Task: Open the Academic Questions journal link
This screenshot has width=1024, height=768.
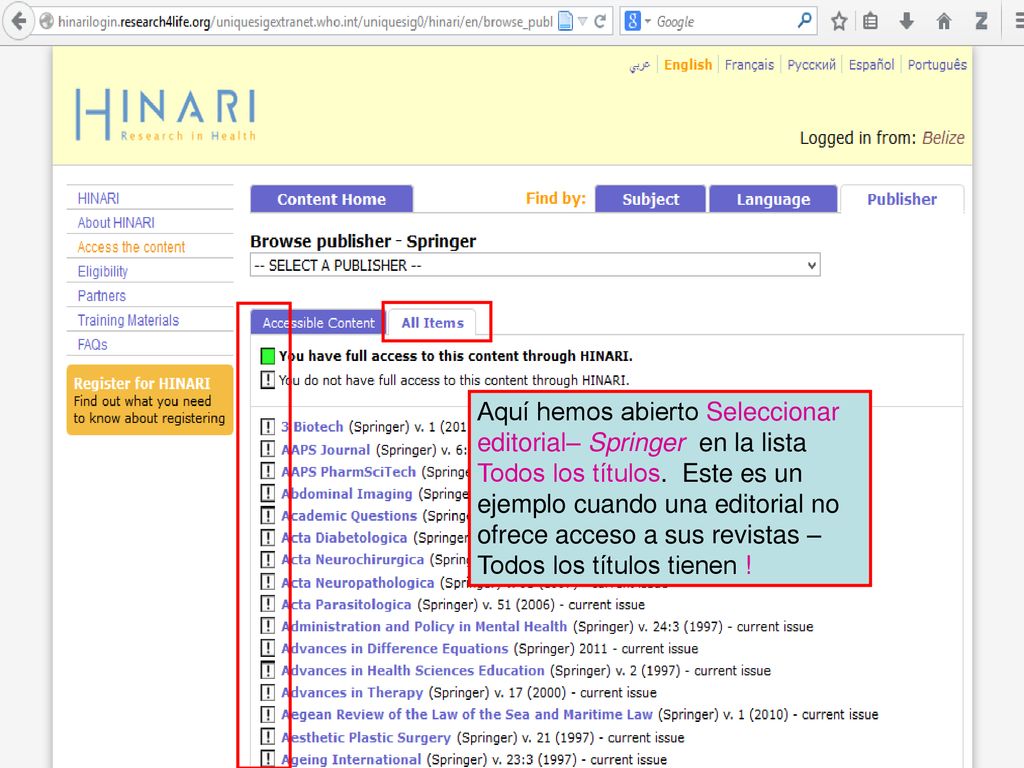Action: pyautogui.click(x=349, y=515)
